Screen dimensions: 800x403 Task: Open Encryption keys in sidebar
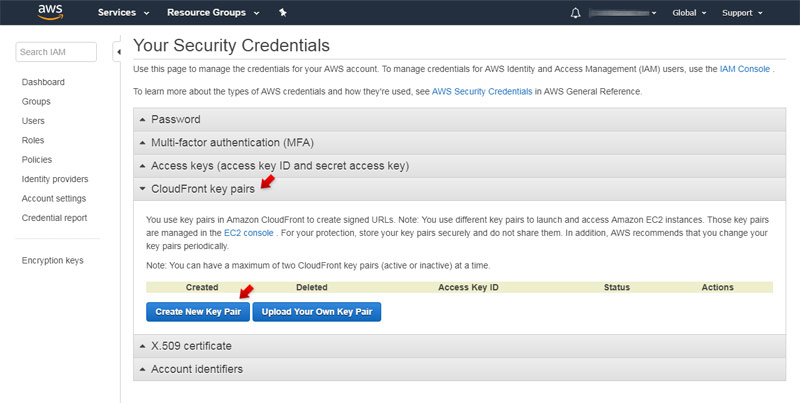tap(52, 261)
